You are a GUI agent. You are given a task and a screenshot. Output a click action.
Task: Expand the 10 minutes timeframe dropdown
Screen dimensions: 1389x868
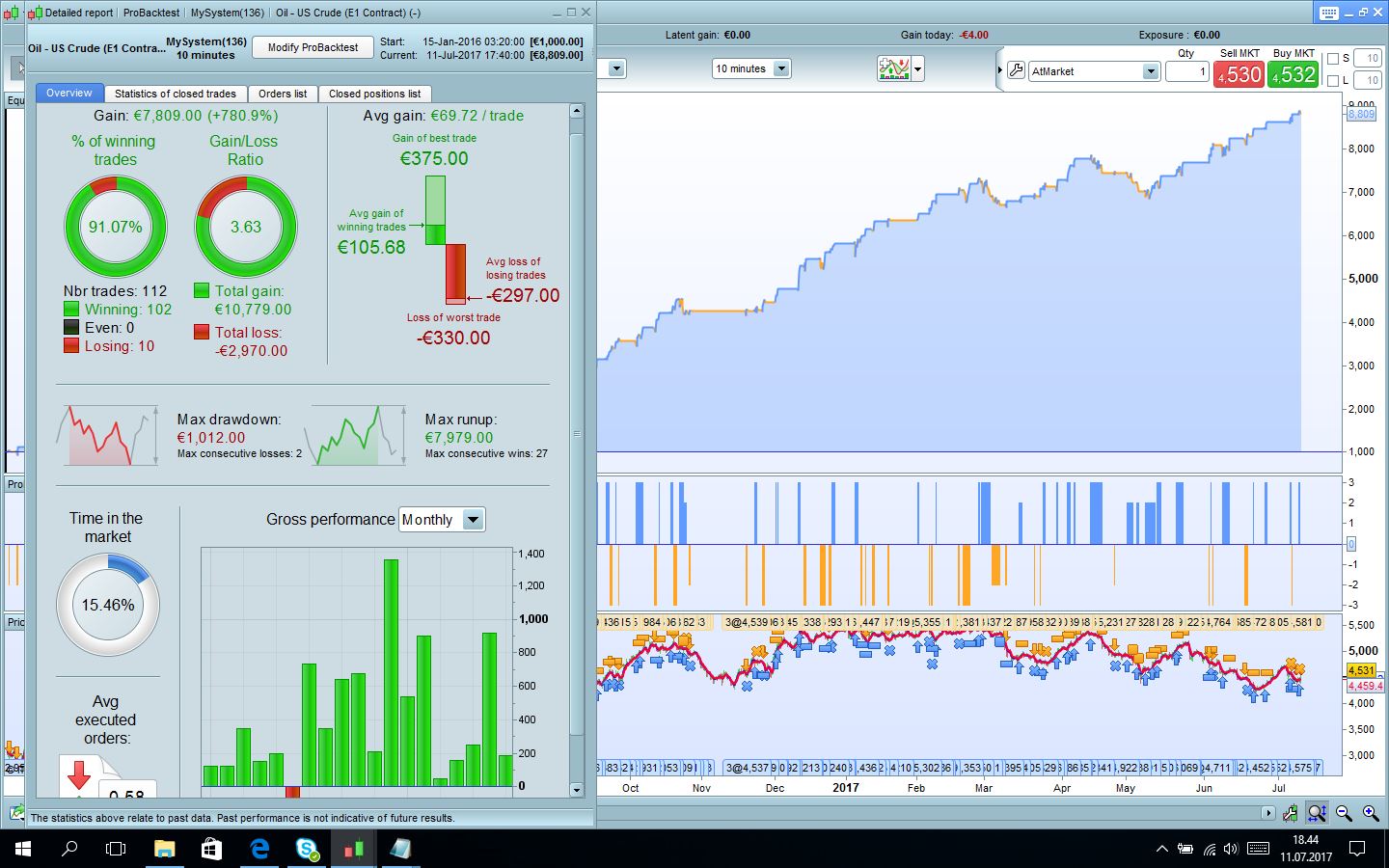[751, 68]
